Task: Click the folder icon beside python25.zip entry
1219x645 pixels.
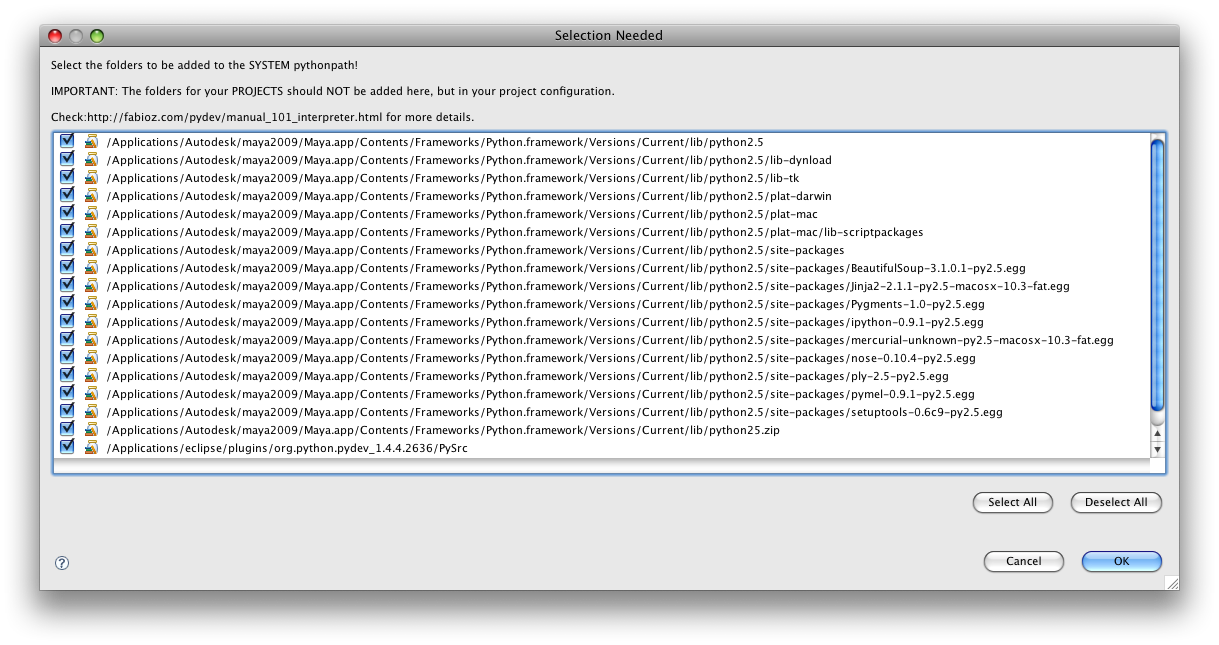Action: click(90, 429)
